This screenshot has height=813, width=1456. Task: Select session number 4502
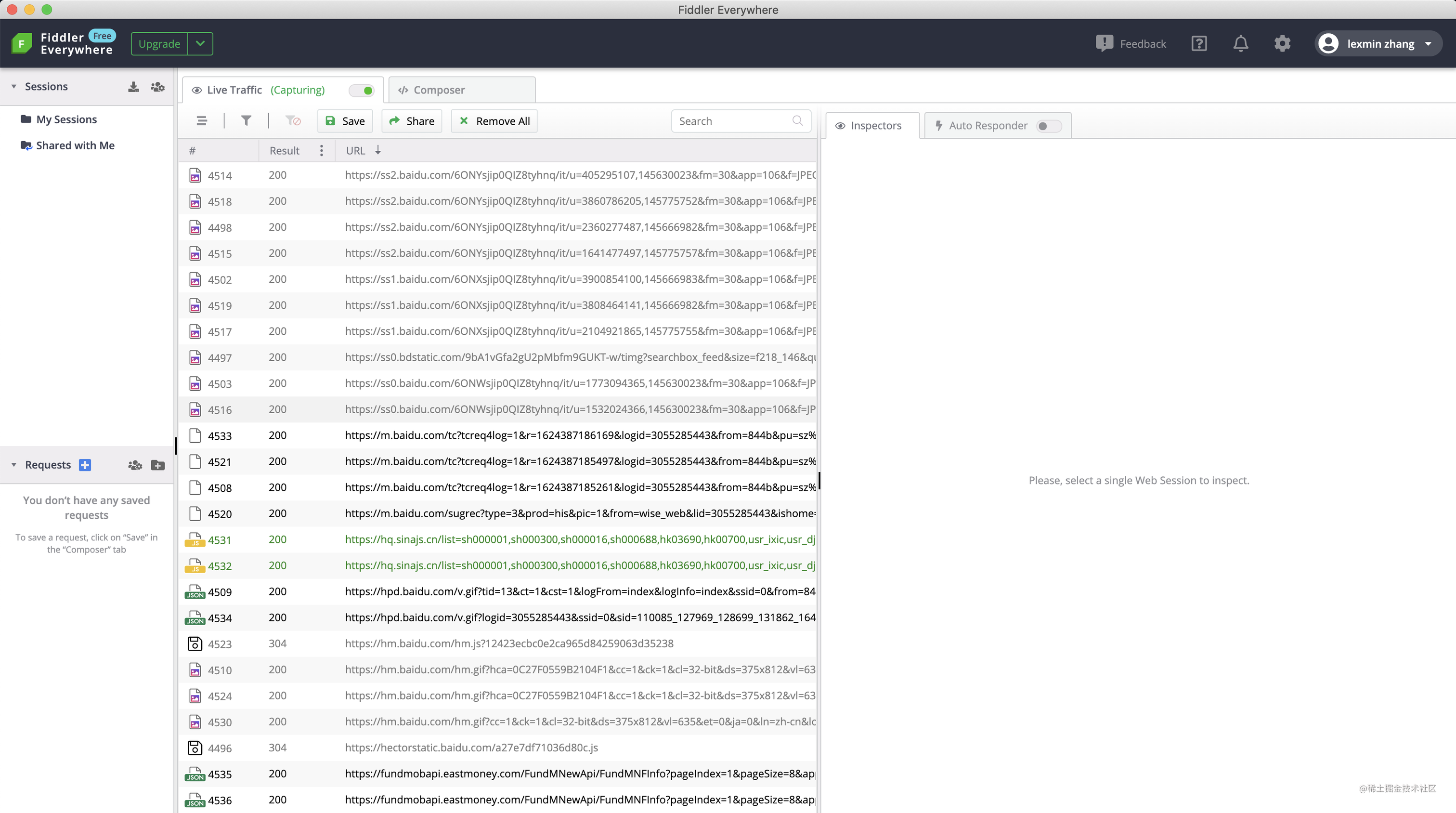pos(220,280)
